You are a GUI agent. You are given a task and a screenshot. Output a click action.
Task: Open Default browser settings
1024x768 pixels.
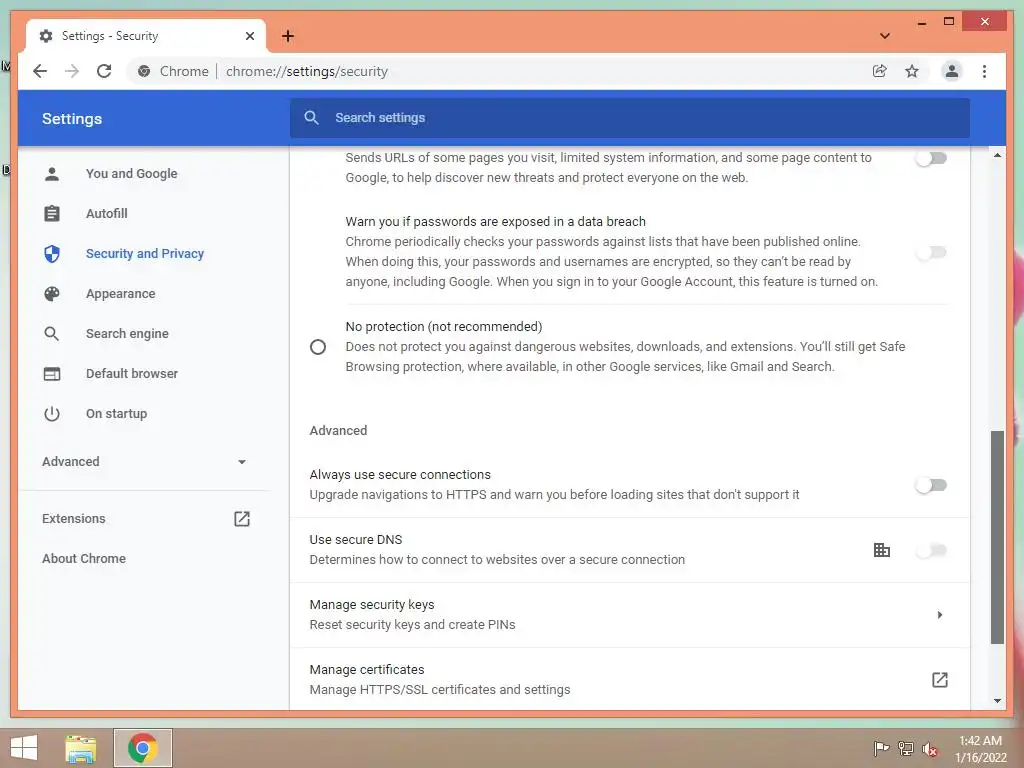coord(131,374)
